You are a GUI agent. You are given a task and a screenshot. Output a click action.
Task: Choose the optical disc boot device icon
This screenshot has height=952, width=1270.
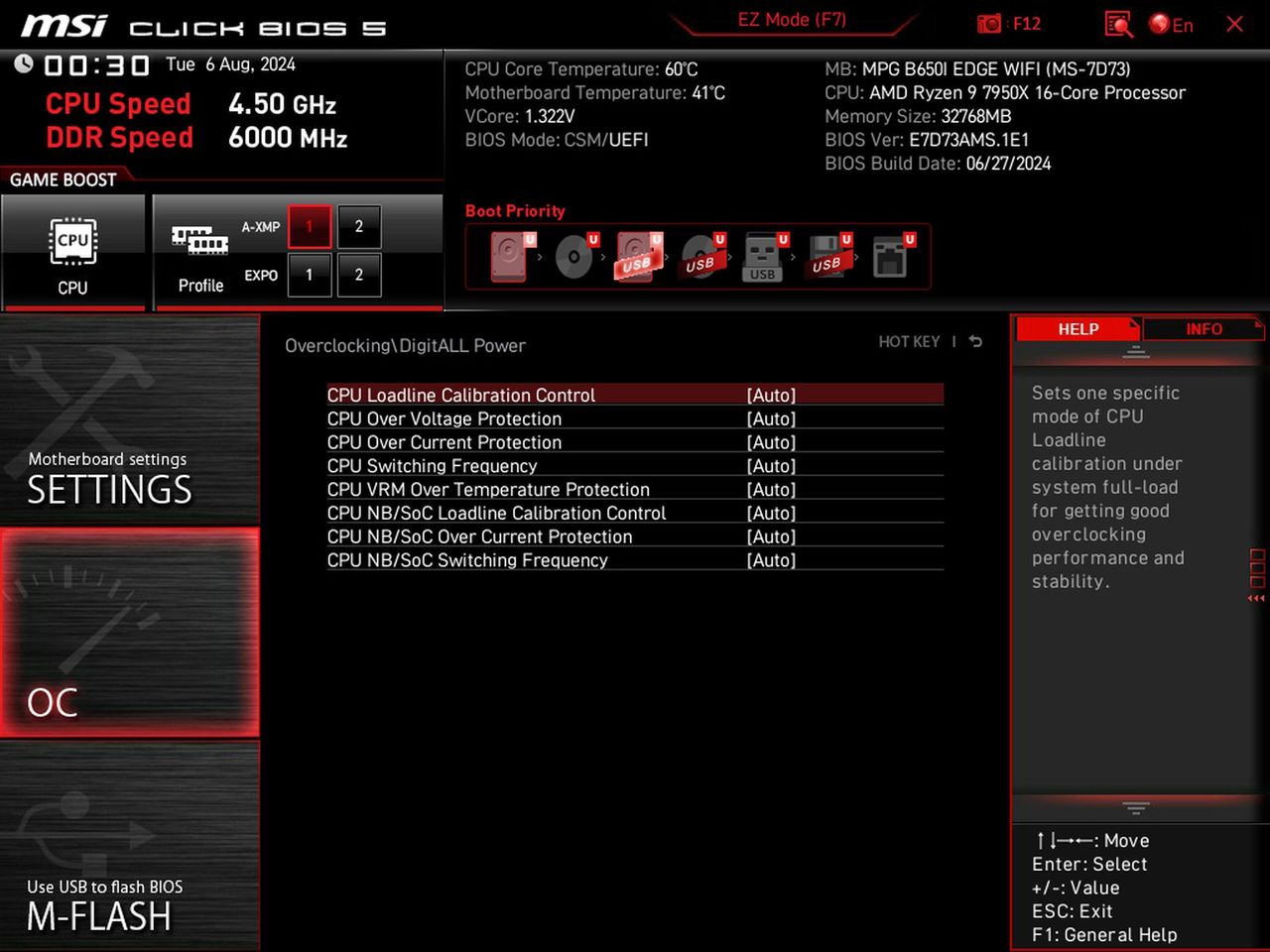[x=574, y=257]
